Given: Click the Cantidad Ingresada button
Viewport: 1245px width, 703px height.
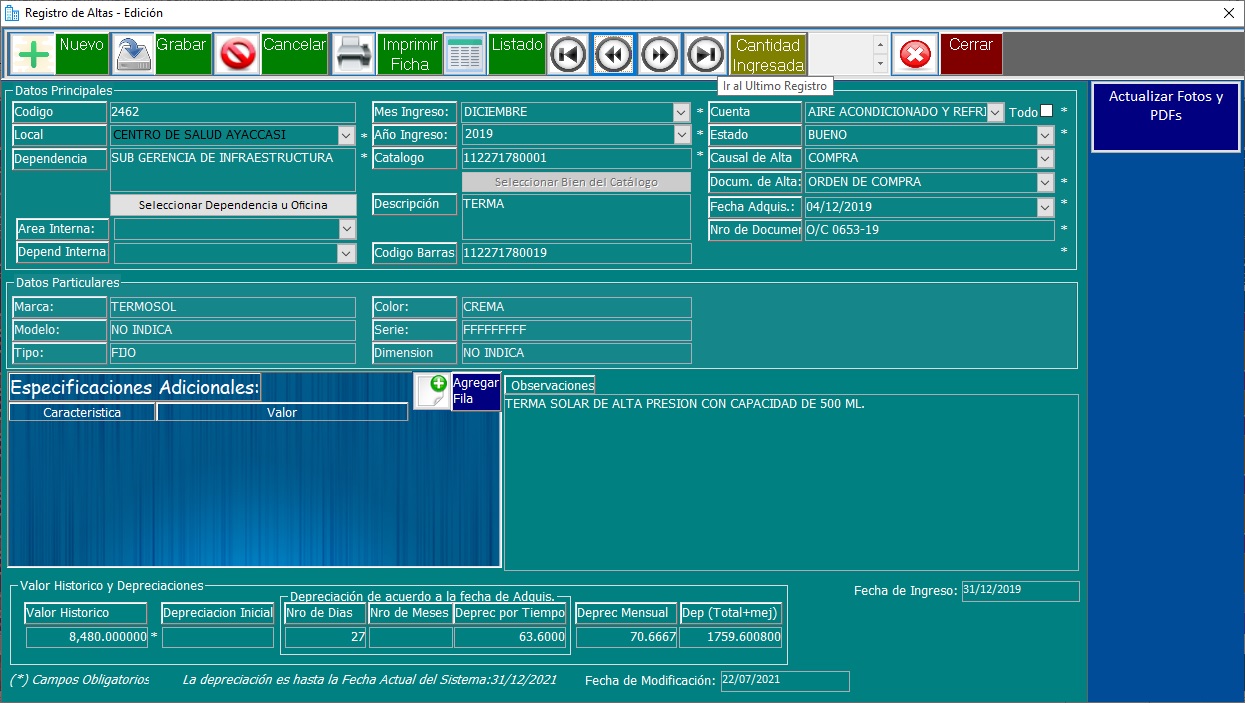Looking at the screenshot, I should coord(769,53).
